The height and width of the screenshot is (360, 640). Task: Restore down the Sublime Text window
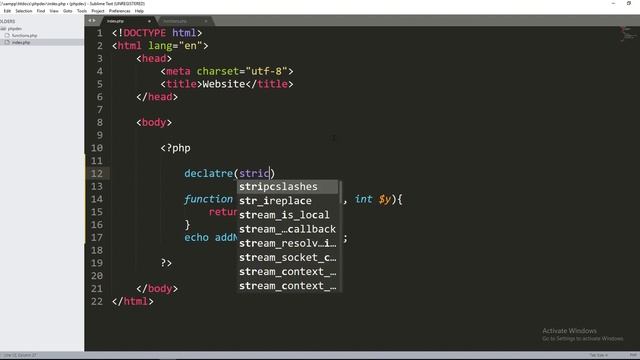(629, 3)
